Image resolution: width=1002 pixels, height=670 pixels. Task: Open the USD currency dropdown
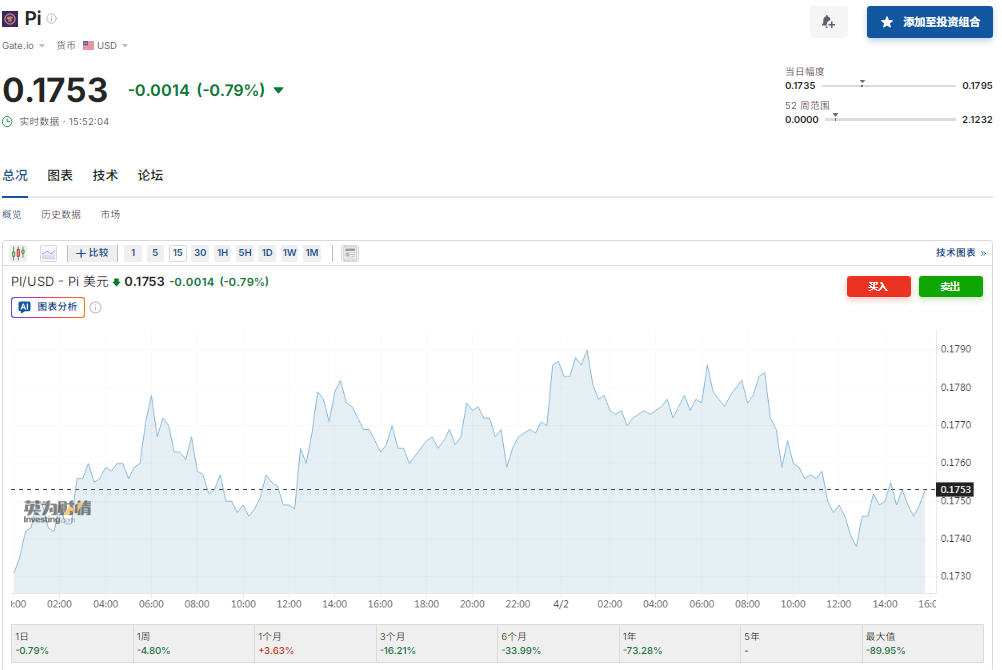click(x=105, y=45)
